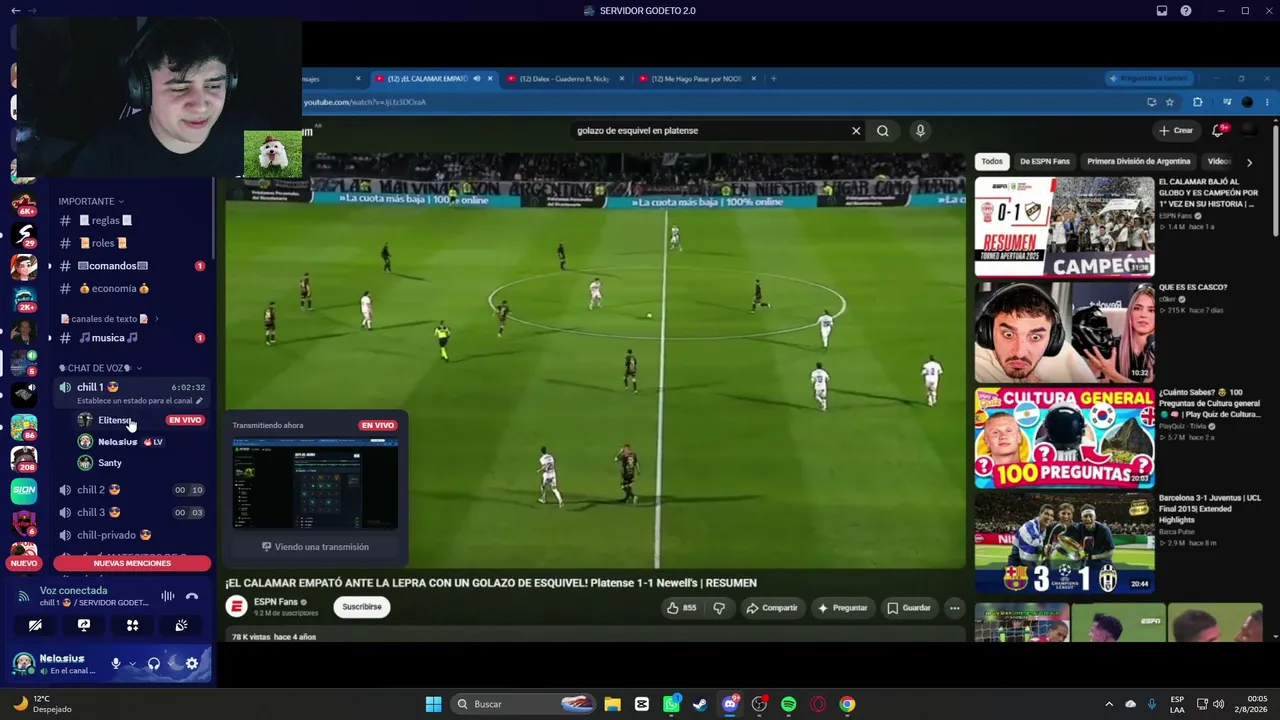Click the YouTube search input field
The width and height of the screenshot is (1280, 720).
click(710, 131)
